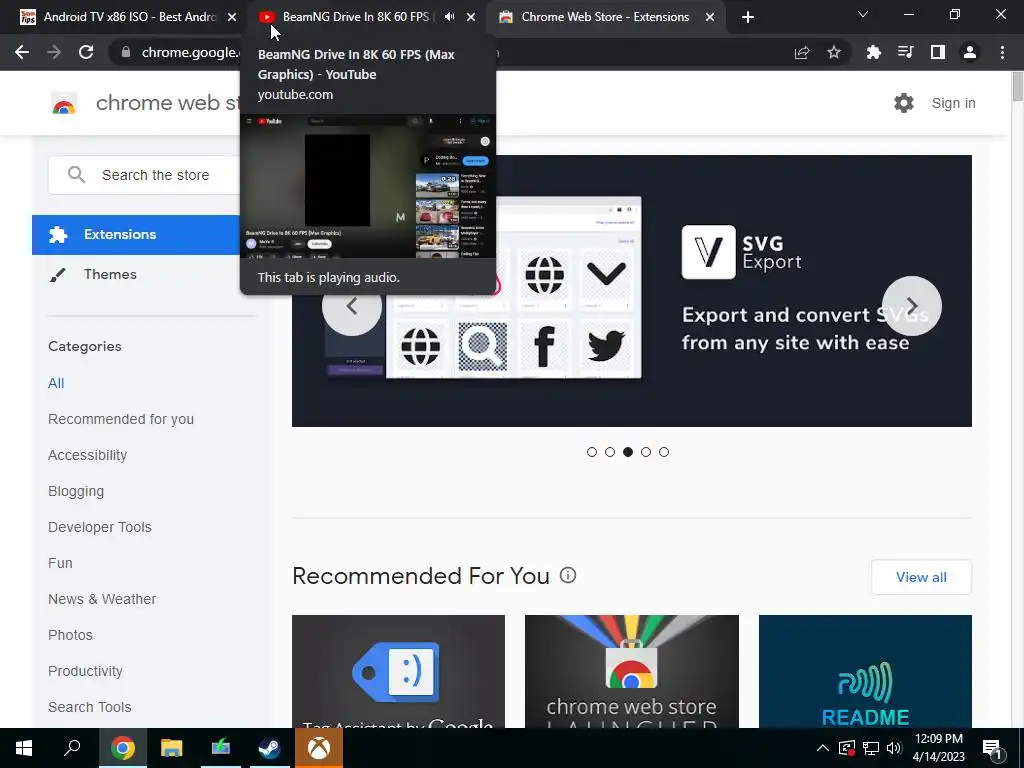Open the Xbox app on taskbar
The height and width of the screenshot is (768, 1024).
coord(319,748)
